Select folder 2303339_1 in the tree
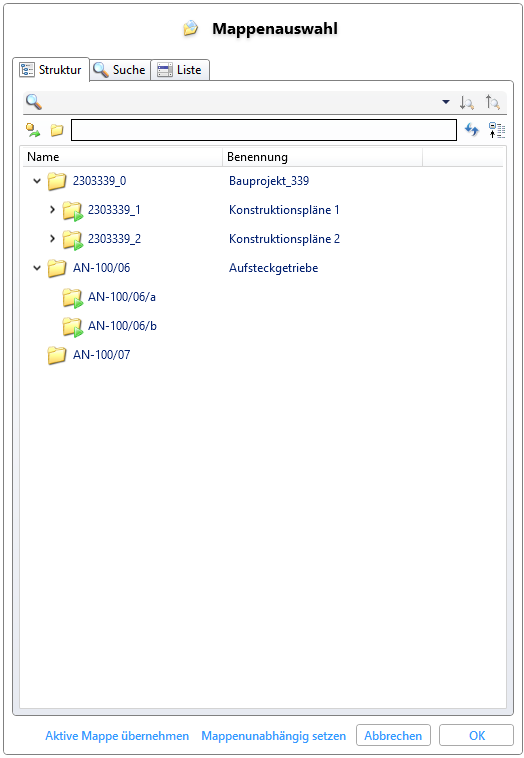The image size is (524, 758). pyautogui.click(x=114, y=210)
